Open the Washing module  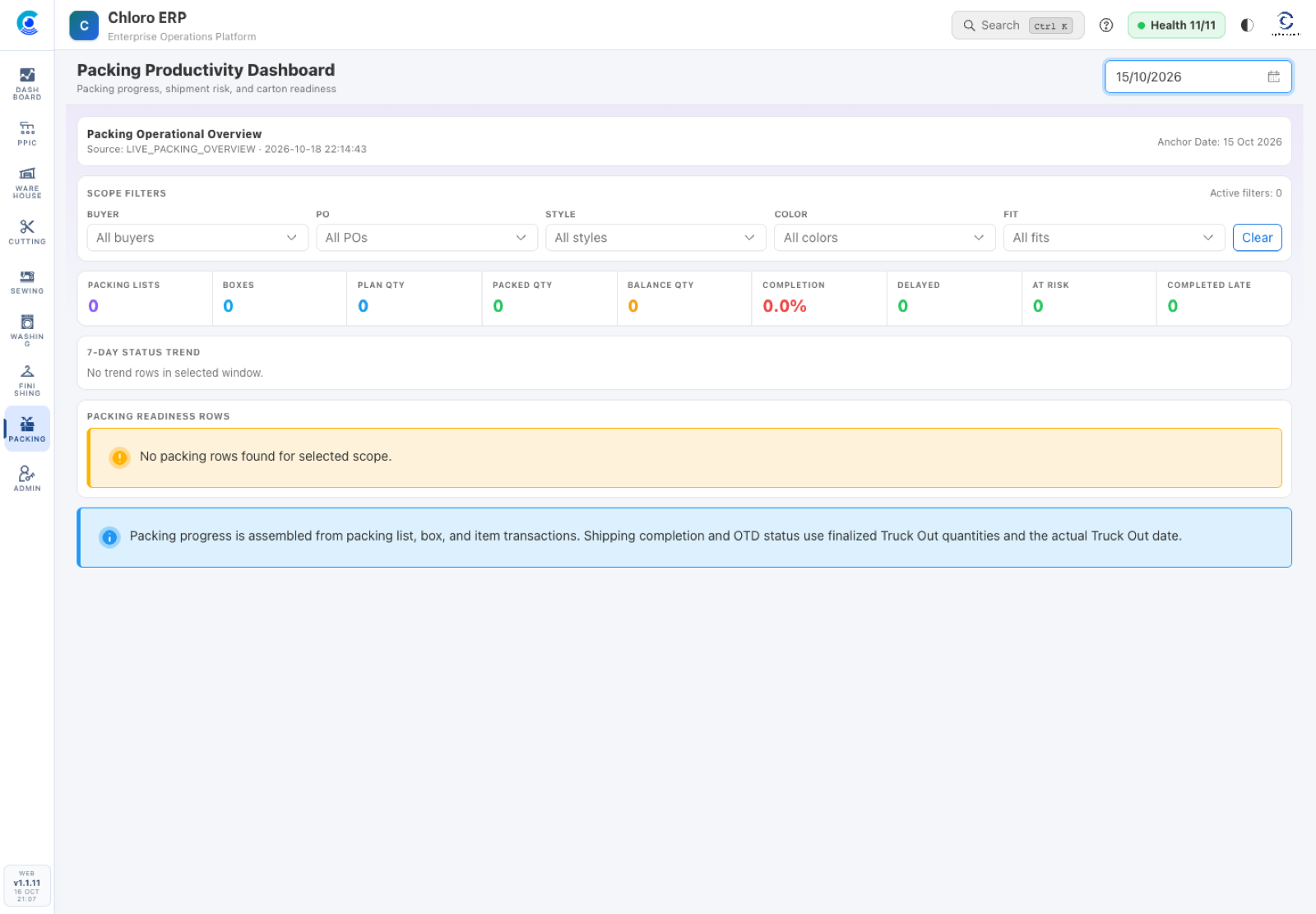[27, 329]
